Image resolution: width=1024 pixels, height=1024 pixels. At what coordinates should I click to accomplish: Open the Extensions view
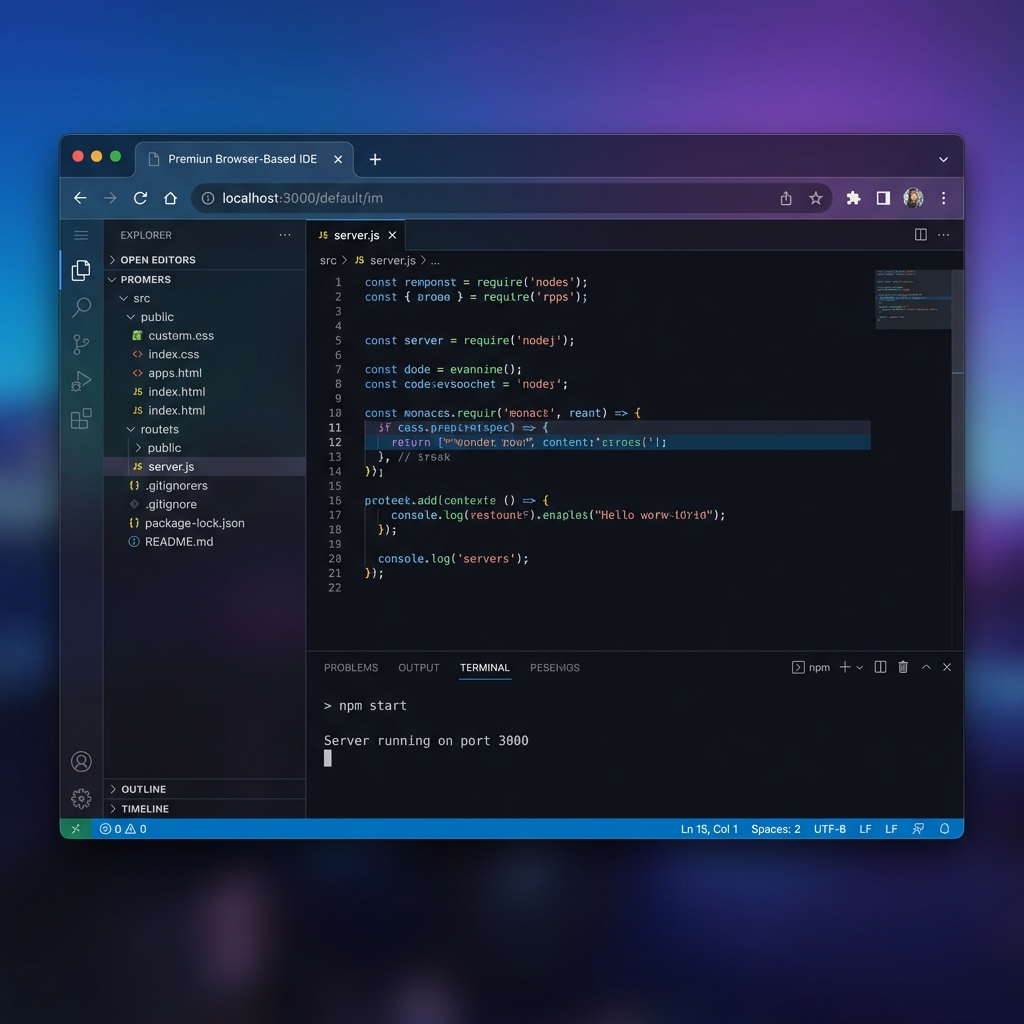pos(81,419)
